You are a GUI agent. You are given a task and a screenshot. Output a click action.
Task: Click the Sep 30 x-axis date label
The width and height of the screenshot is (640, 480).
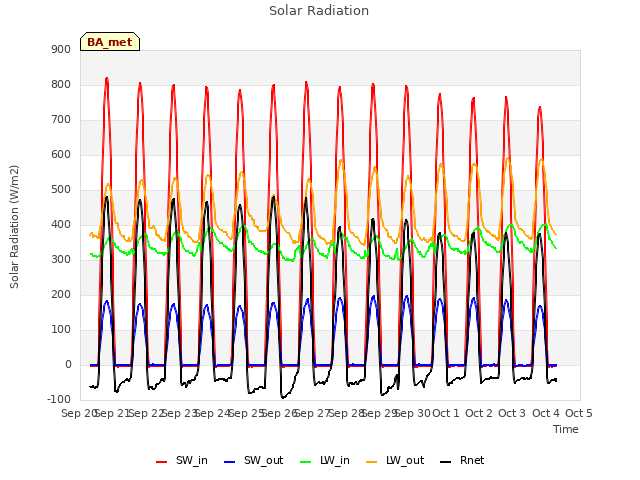coord(412,413)
